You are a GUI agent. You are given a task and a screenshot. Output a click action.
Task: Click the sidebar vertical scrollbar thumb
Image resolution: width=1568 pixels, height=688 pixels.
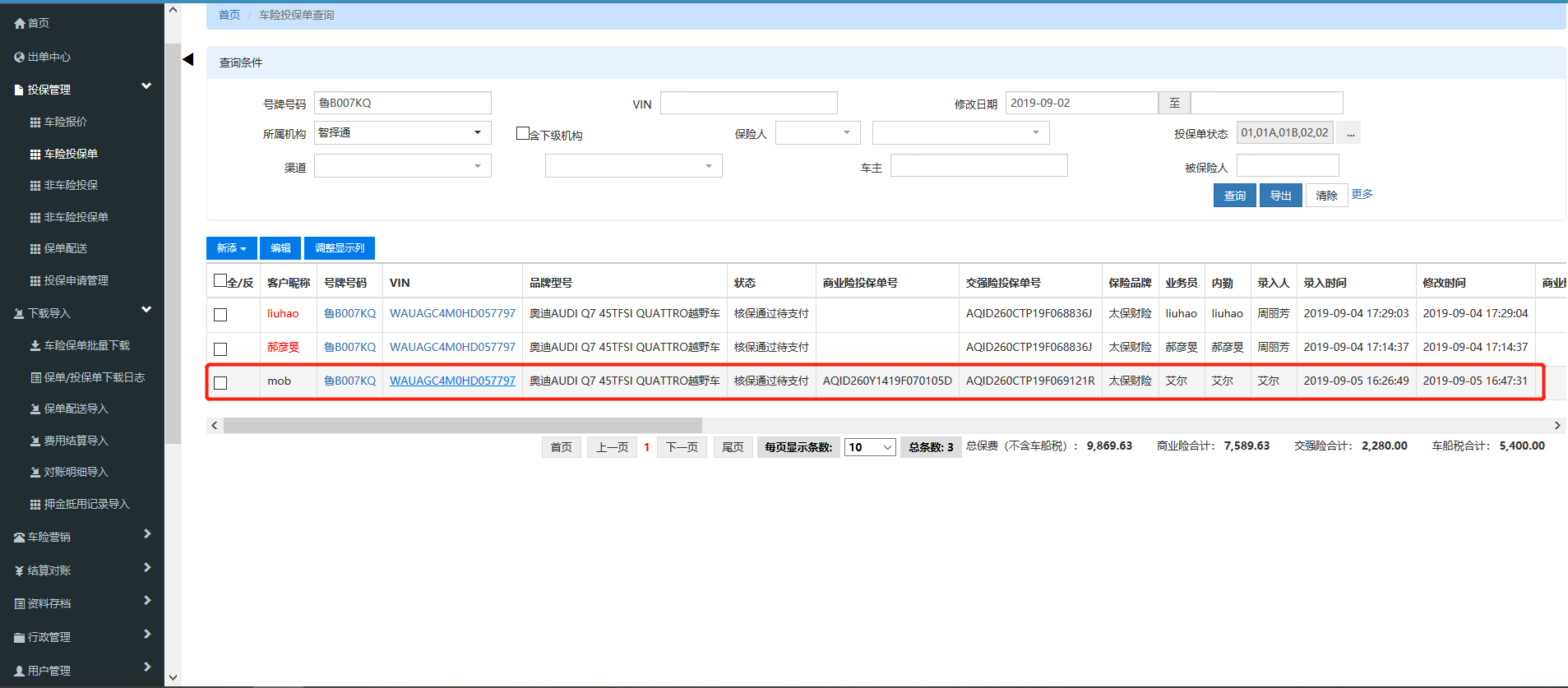click(173, 243)
